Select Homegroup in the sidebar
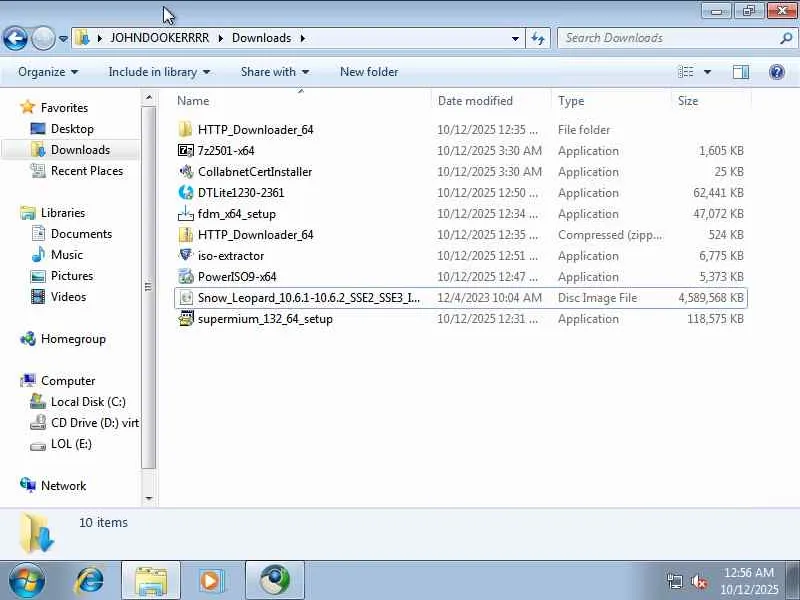Screen dimensions: 800x600 pyautogui.click(x=73, y=339)
